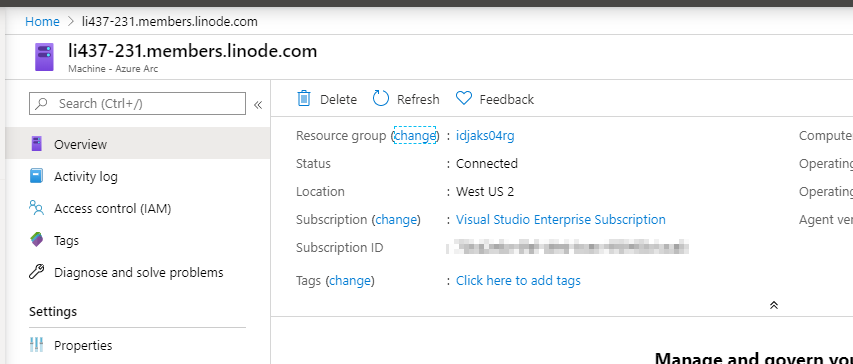Image resolution: width=853 pixels, height=364 pixels.
Task: Click the Properties bars icon
Action: pos(36,345)
